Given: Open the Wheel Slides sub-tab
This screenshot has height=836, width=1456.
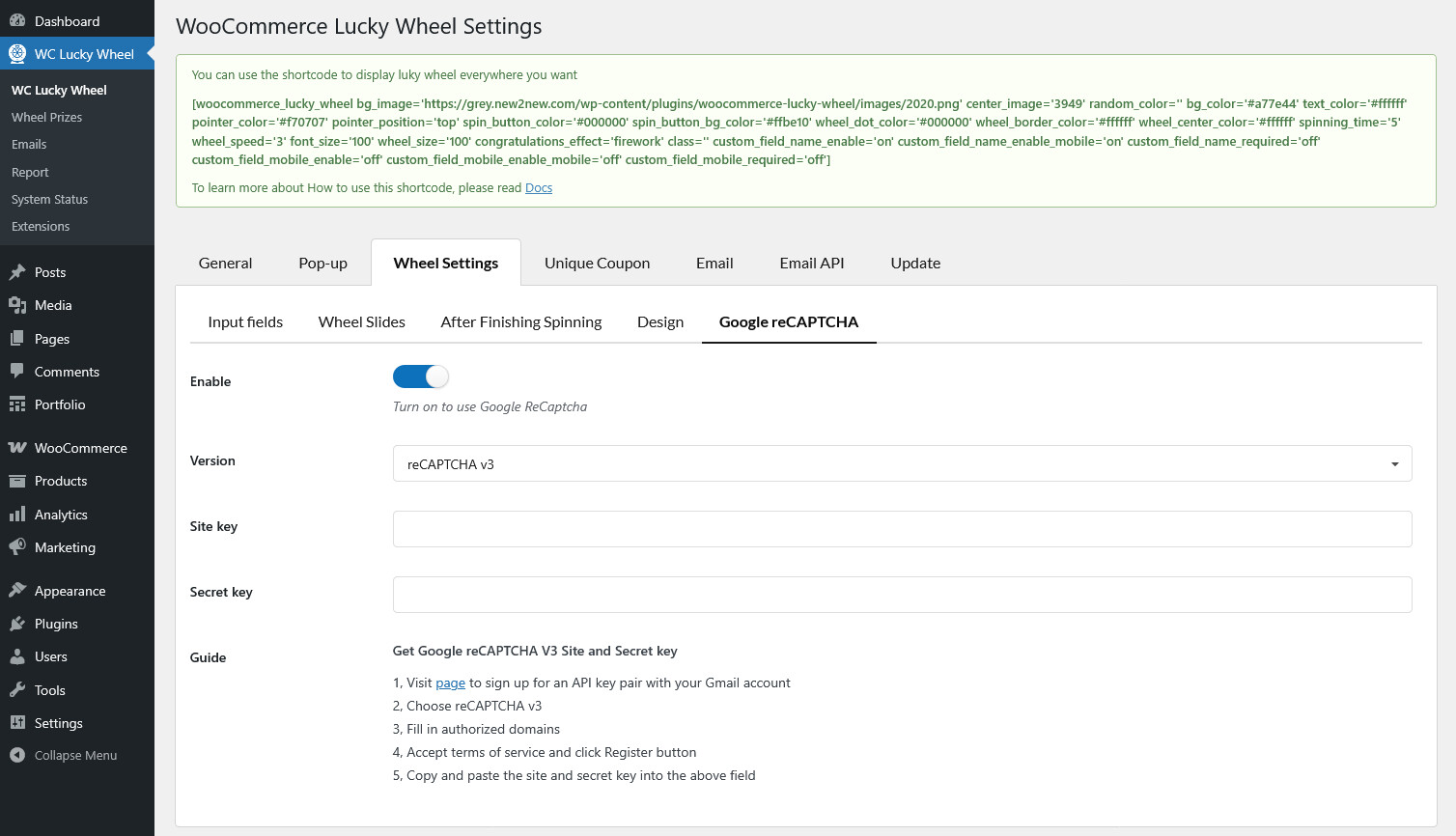Looking at the screenshot, I should coord(361,322).
